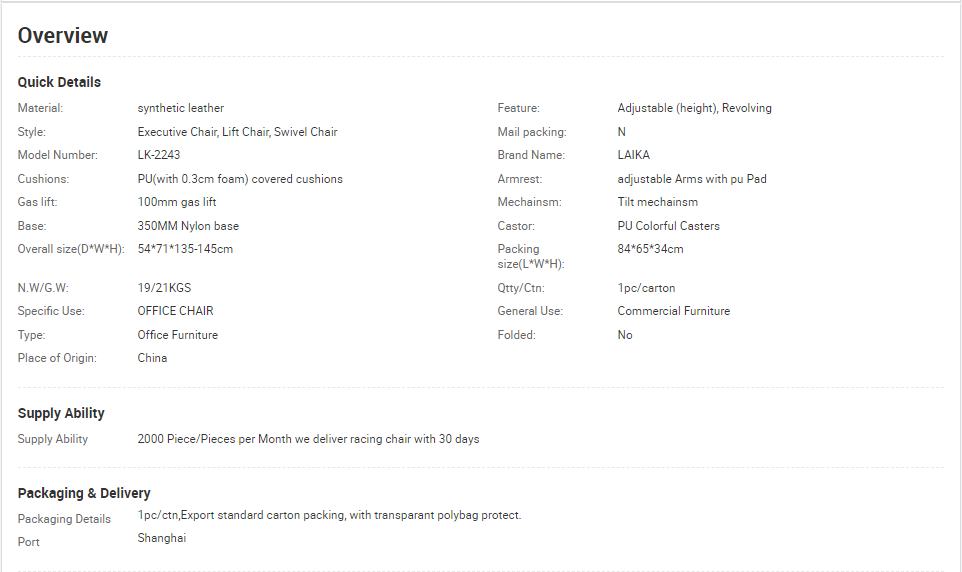Image resolution: width=962 pixels, height=572 pixels.
Task: Click the model number LK-2243
Action: (159, 155)
